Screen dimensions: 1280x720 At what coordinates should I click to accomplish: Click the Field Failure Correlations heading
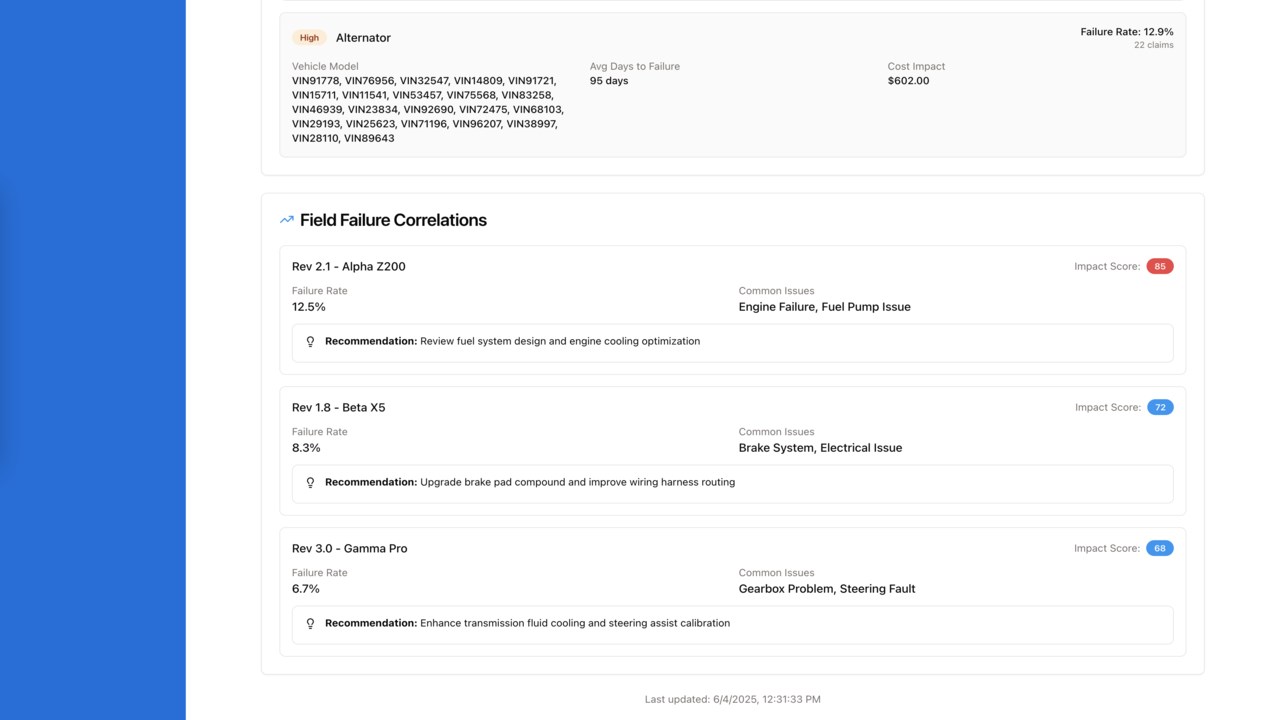point(393,220)
